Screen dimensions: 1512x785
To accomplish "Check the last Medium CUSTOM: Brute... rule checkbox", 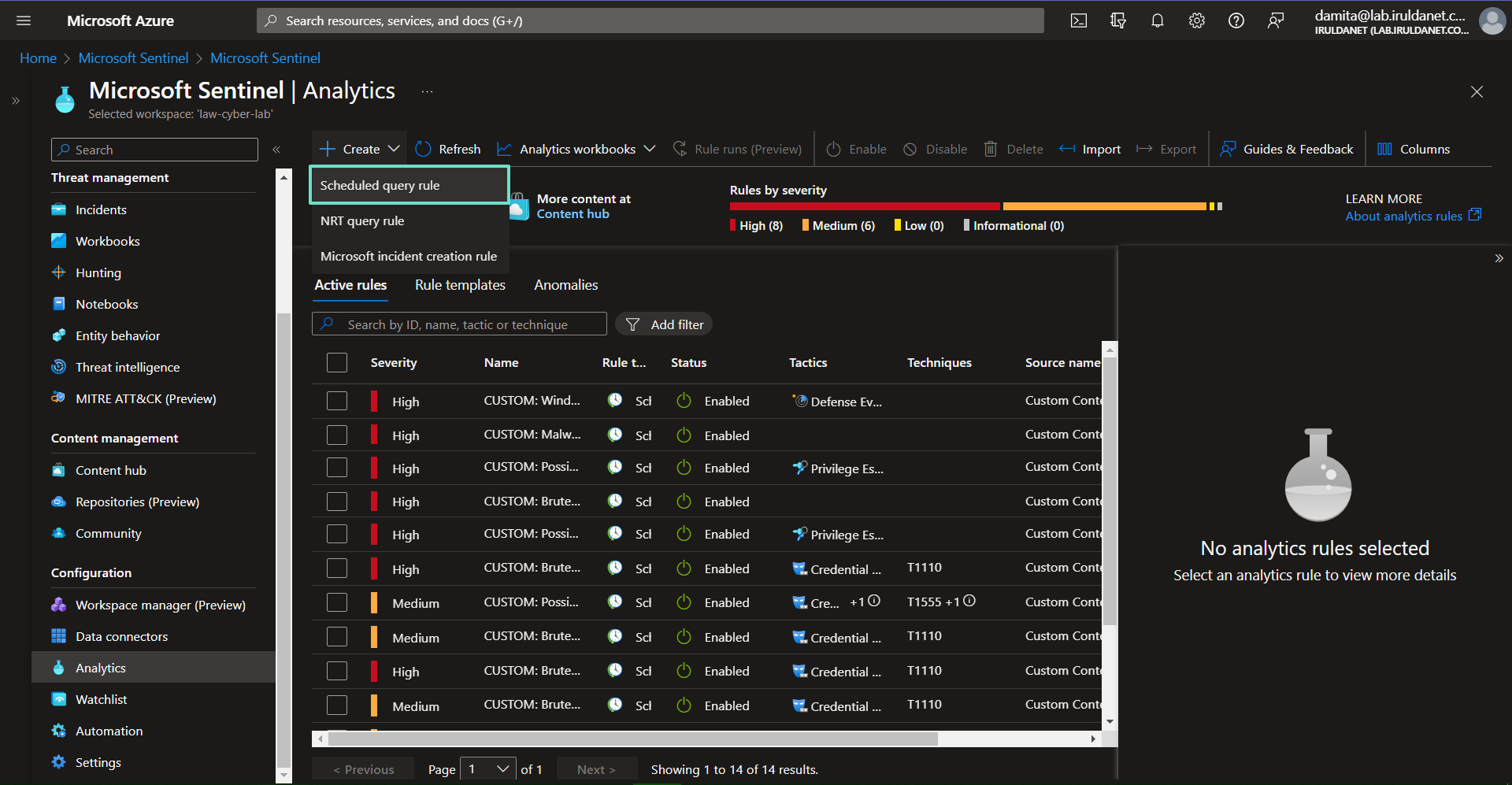I will [x=337, y=705].
